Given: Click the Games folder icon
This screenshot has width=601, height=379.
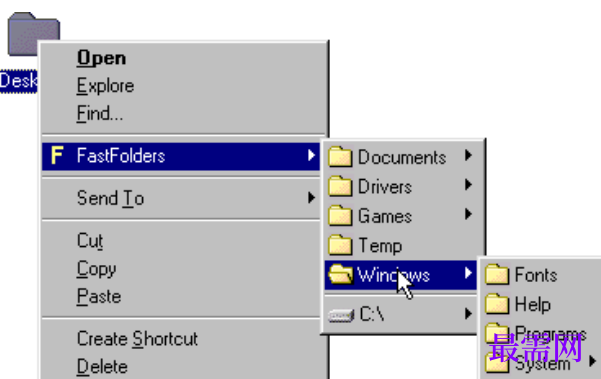Looking at the screenshot, I should [340, 216].
